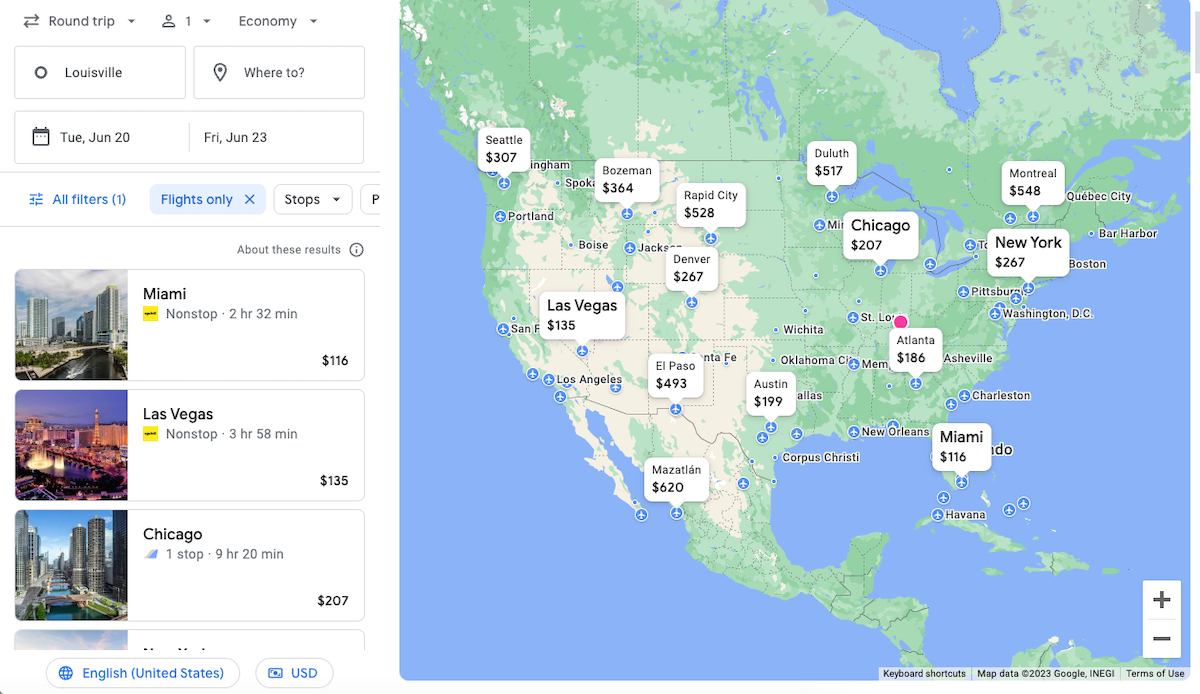This screenshot has height=694, width=1200.
Task: Open the Terms of Use link
Action: 1155,674
